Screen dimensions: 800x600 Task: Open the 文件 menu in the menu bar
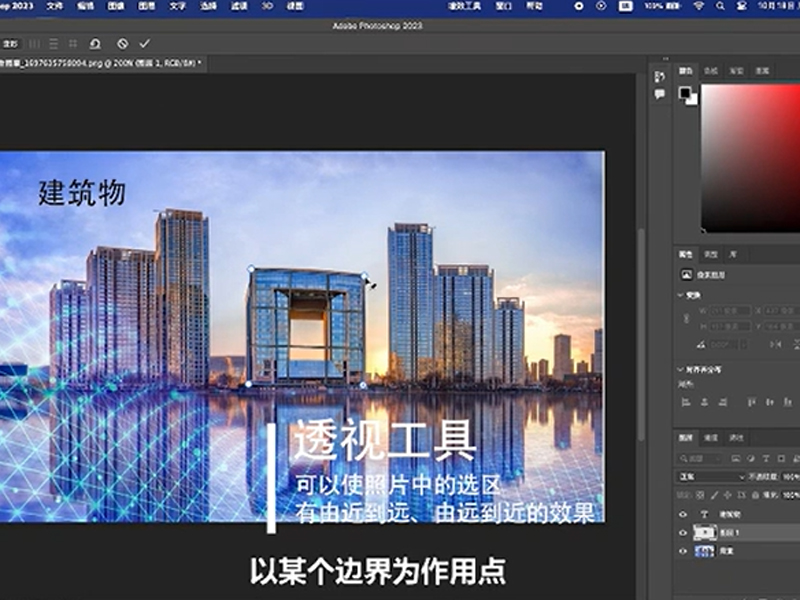tap(55, 6)
